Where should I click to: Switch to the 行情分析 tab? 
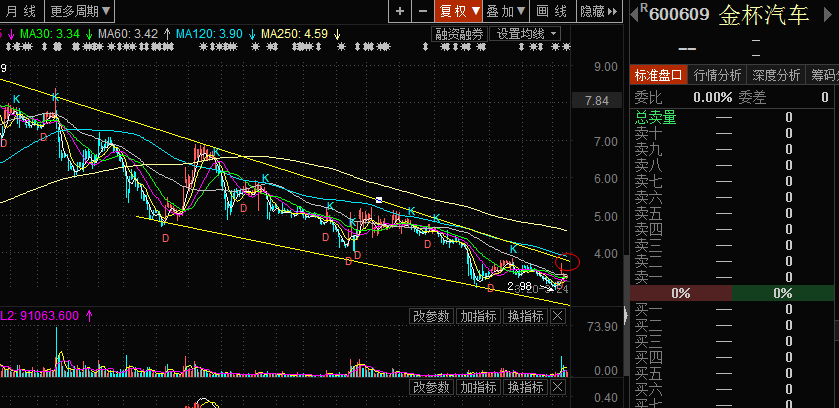click(x=717, y=75)
